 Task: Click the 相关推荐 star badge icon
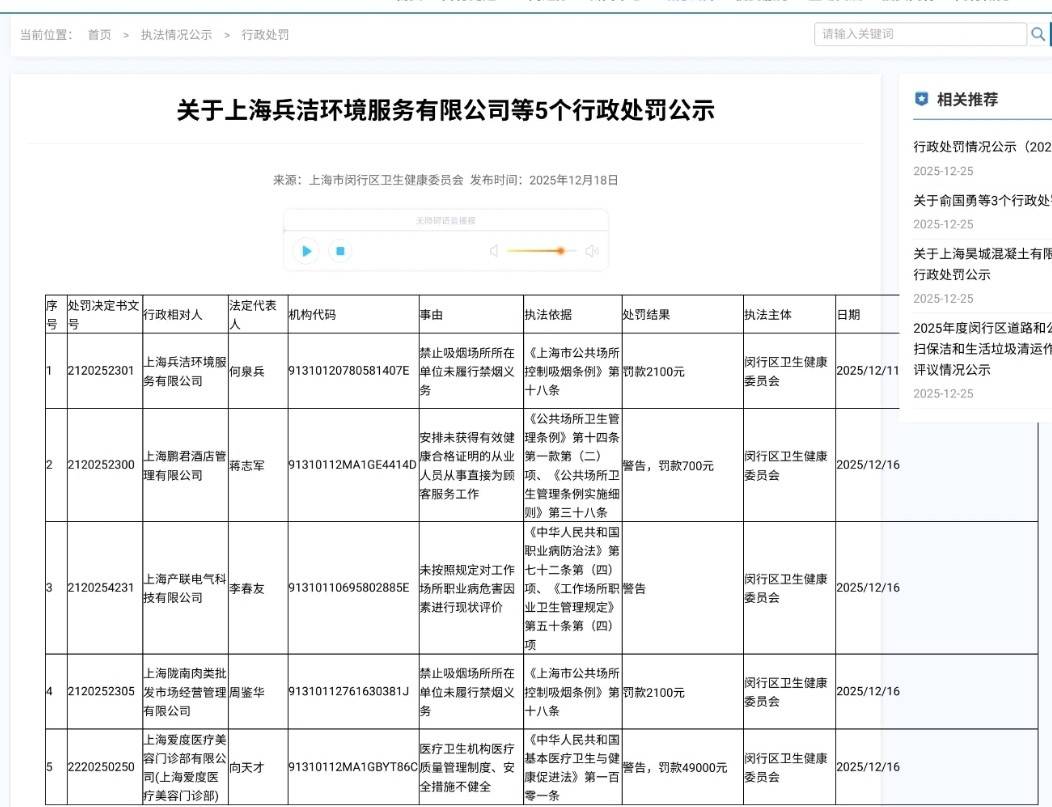click(x=922, y=99)
